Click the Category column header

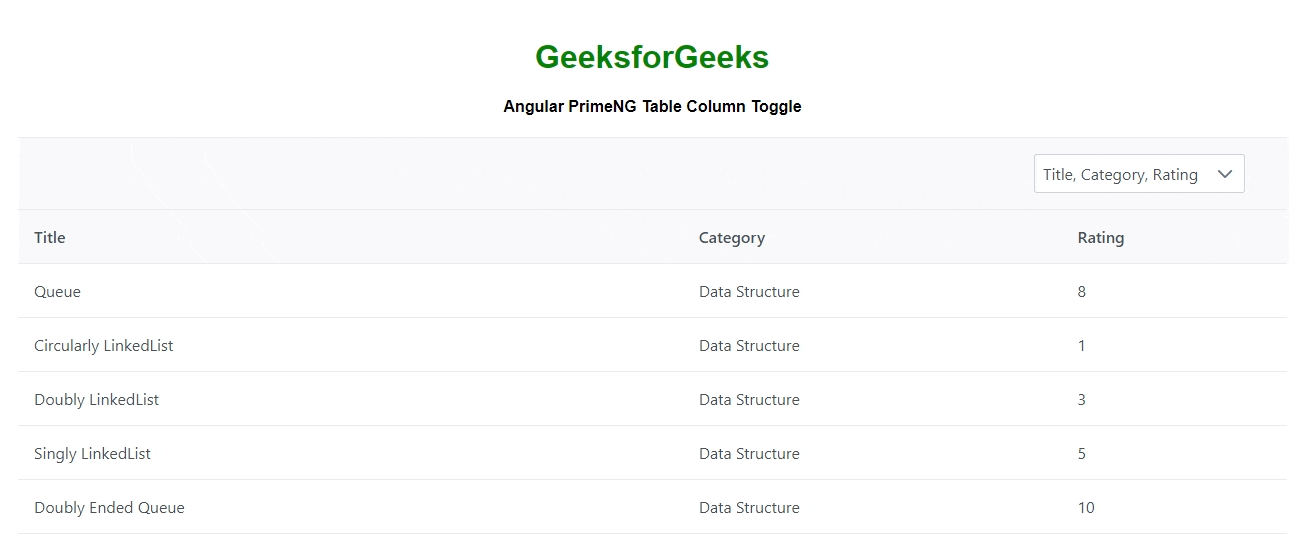731,238
